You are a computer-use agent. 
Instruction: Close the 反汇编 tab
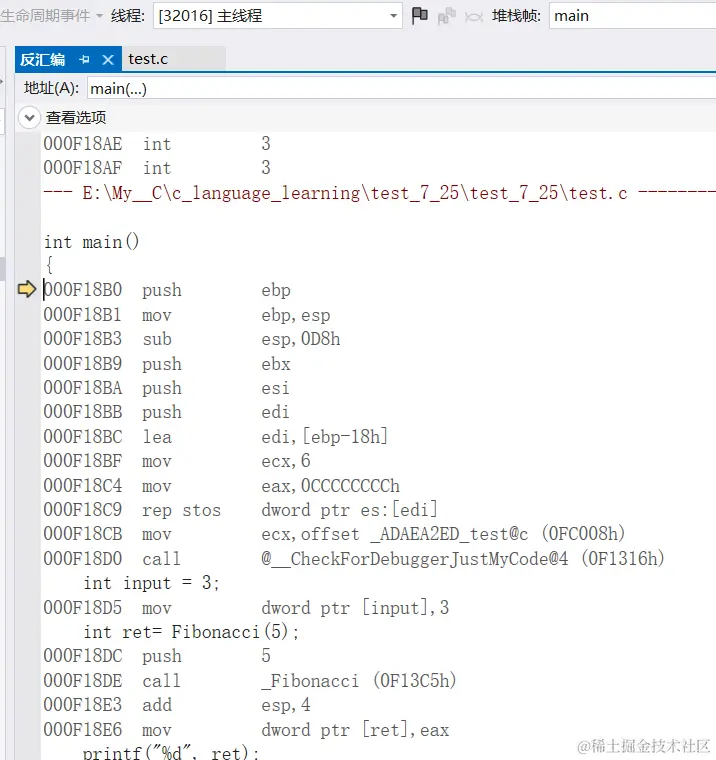[x=108, y=60]
